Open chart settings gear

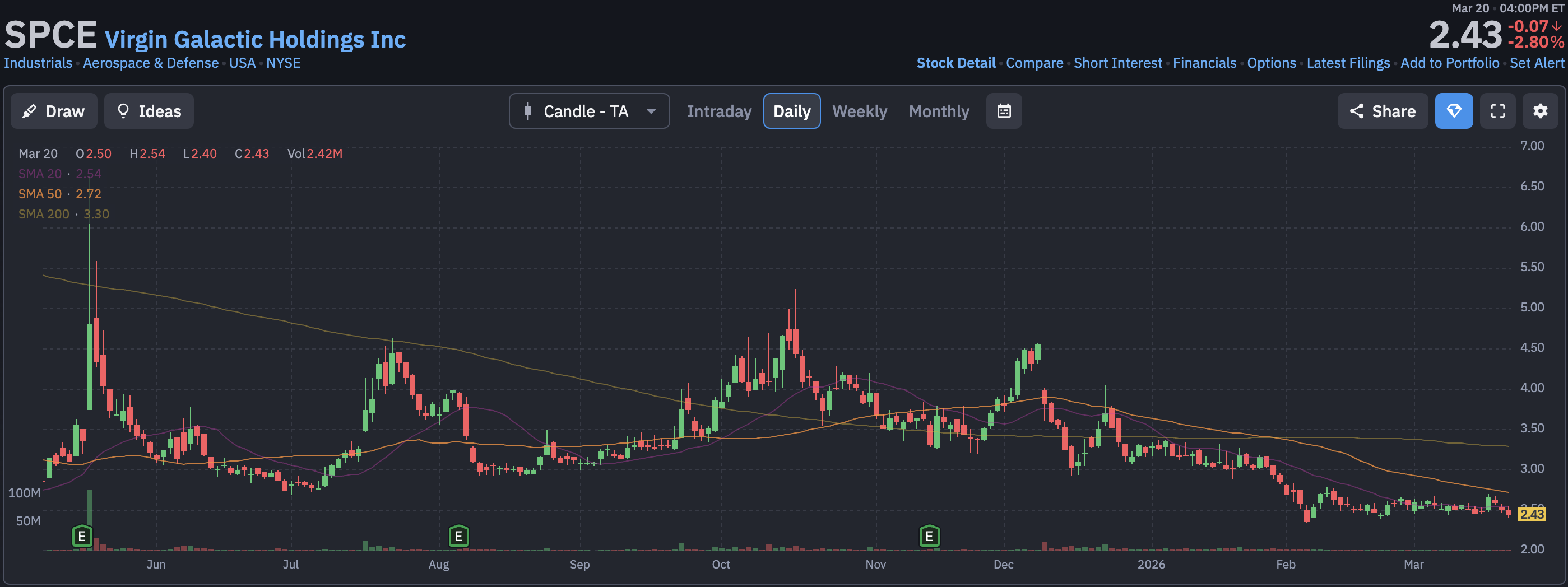click(x=1540, y=111)
